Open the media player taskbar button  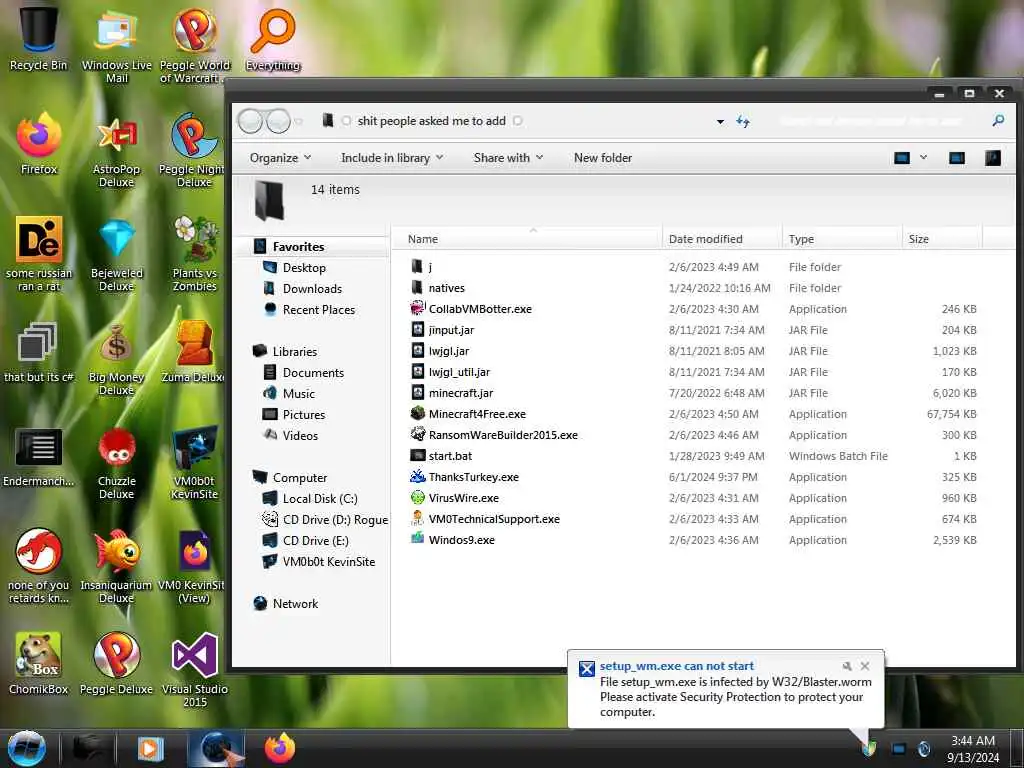pos(150,748)
